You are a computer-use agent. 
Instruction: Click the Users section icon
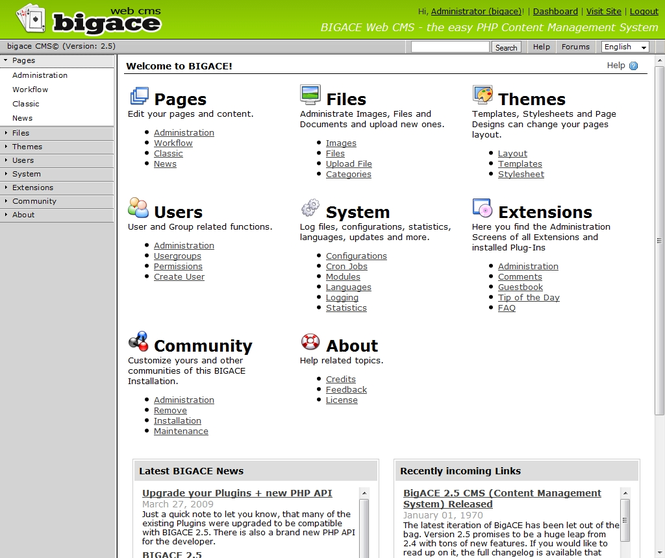coord(138,208)
